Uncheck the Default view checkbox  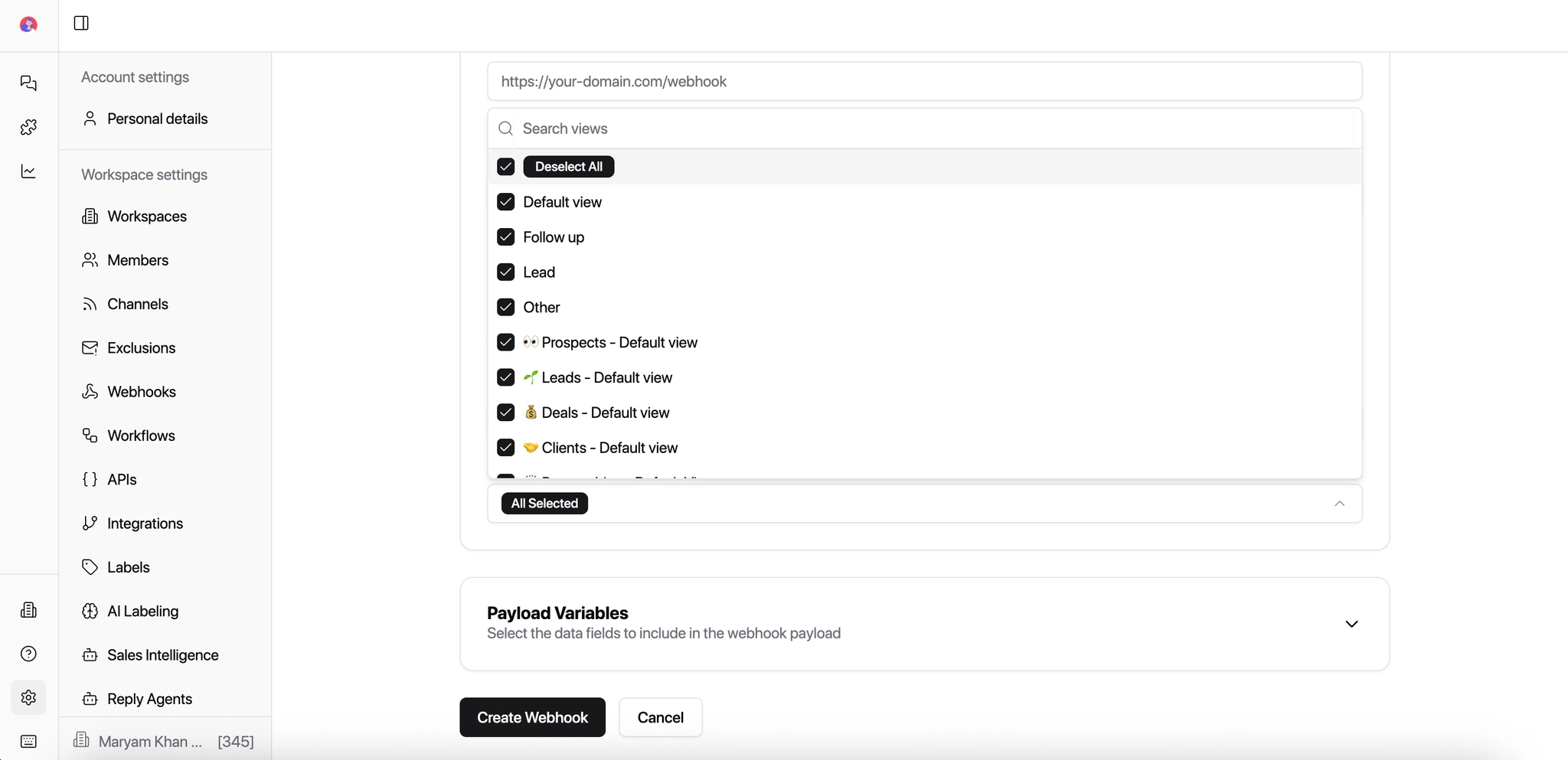pyautogui.click(x=506, y=201)
